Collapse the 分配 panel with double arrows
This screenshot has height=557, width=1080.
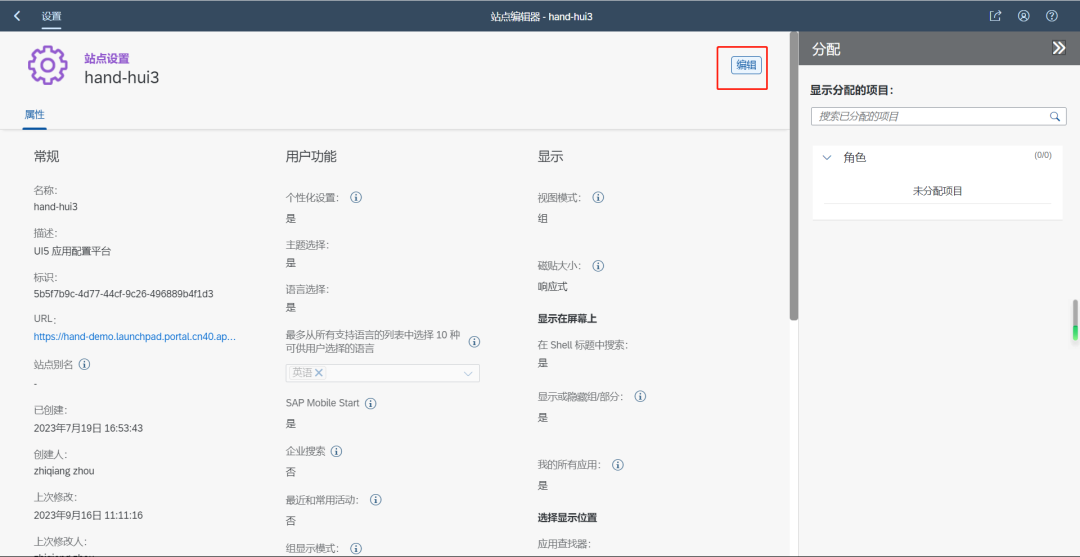coord(1059,48)
